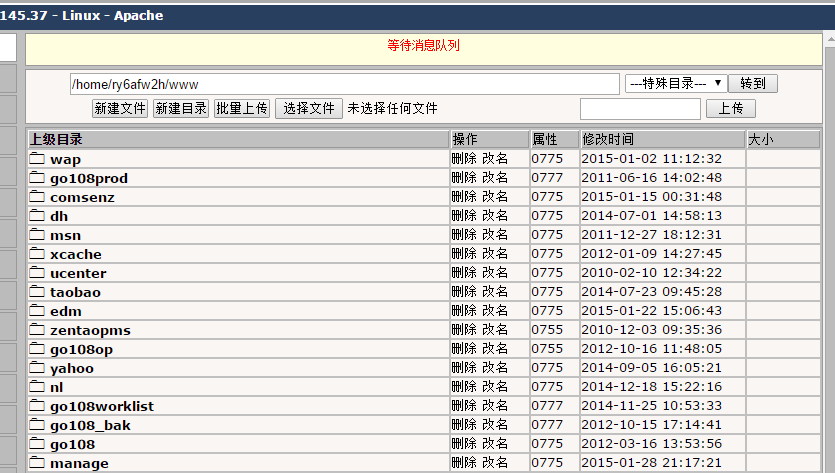Screen dimensions: 835x473
Task: Click the 新建目录 button
Action: pos(181,109)
